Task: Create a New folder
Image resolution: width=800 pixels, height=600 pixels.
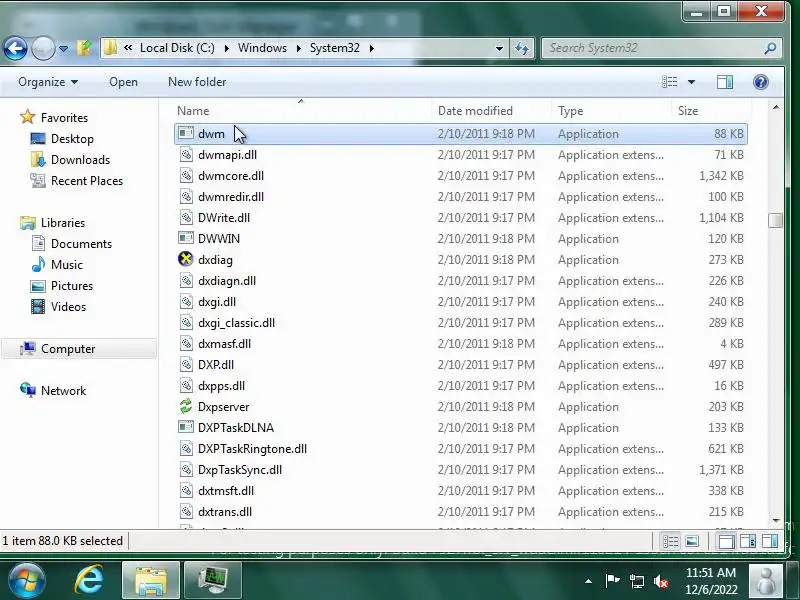Action: 197,82
